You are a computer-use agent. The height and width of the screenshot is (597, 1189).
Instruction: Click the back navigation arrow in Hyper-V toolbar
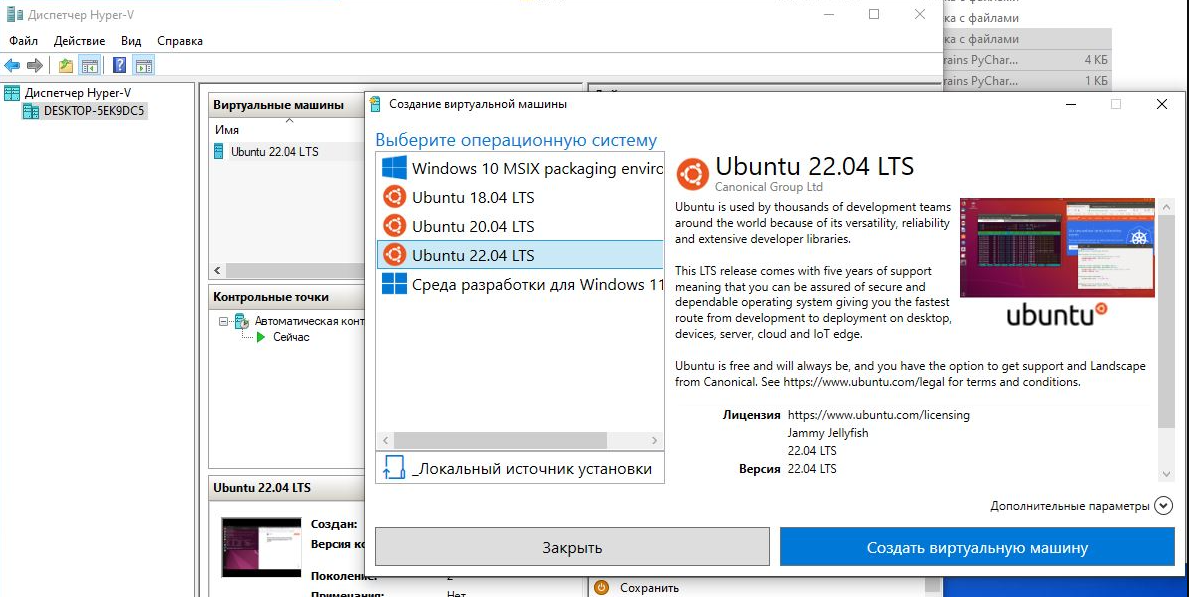pyautogui.click(x=14, y=63)
